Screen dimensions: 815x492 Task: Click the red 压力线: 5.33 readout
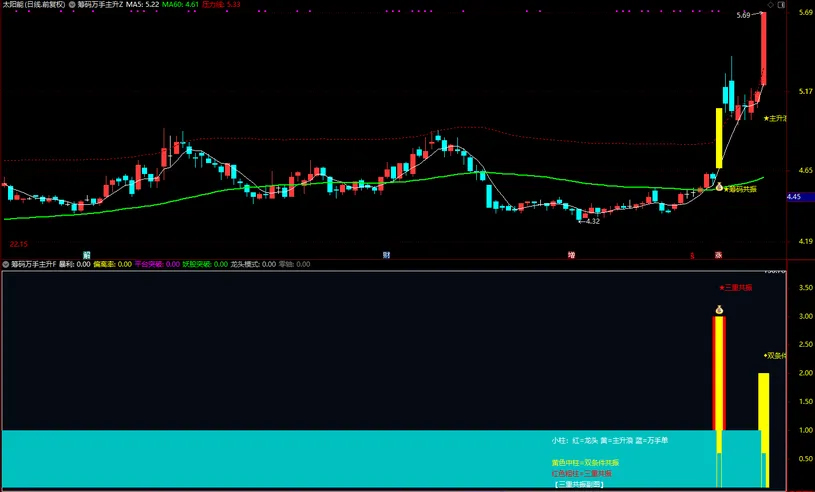pos(221,4)
